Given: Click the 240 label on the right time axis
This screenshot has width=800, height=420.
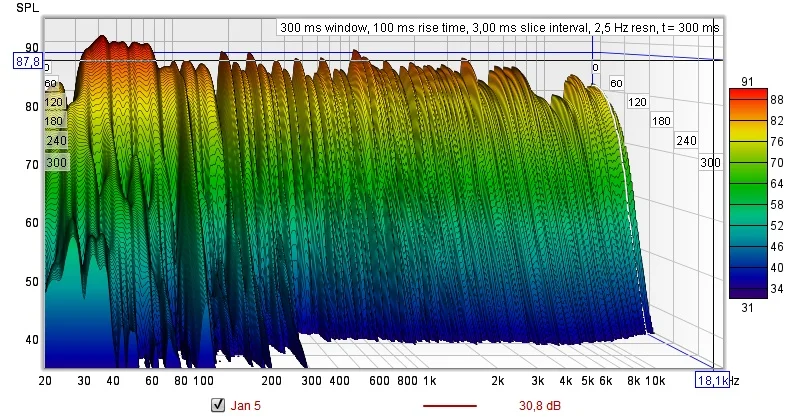Looking at the screenshot, I should [x=686, y=140].
